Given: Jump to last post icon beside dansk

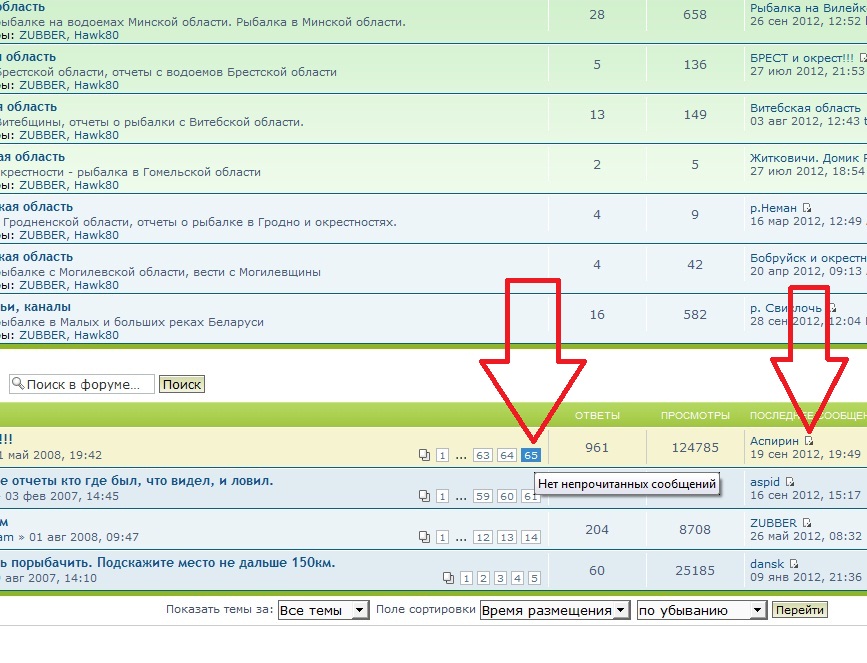Looking at the screenshot, I should (793, 564).
